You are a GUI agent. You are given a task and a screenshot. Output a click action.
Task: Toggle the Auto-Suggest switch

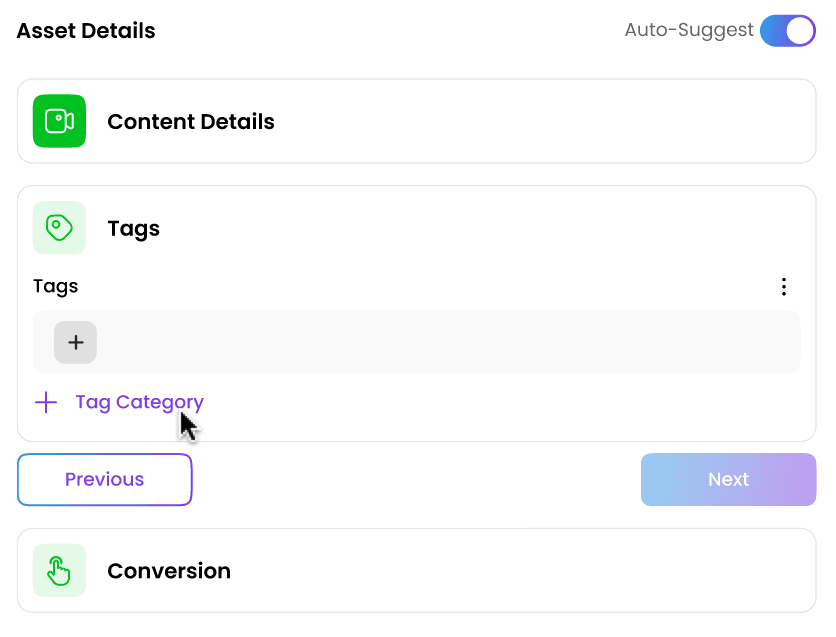[x=787, y=30]
